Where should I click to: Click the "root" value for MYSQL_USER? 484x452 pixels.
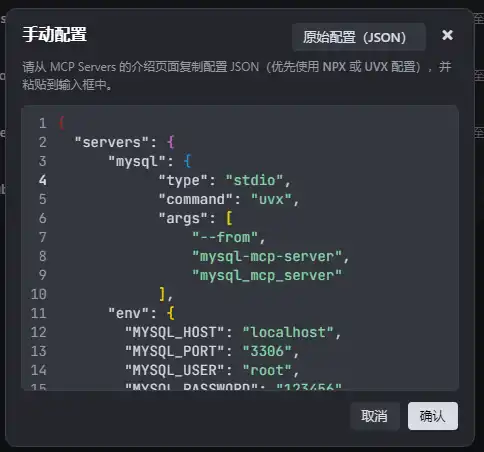pos(267,370)
